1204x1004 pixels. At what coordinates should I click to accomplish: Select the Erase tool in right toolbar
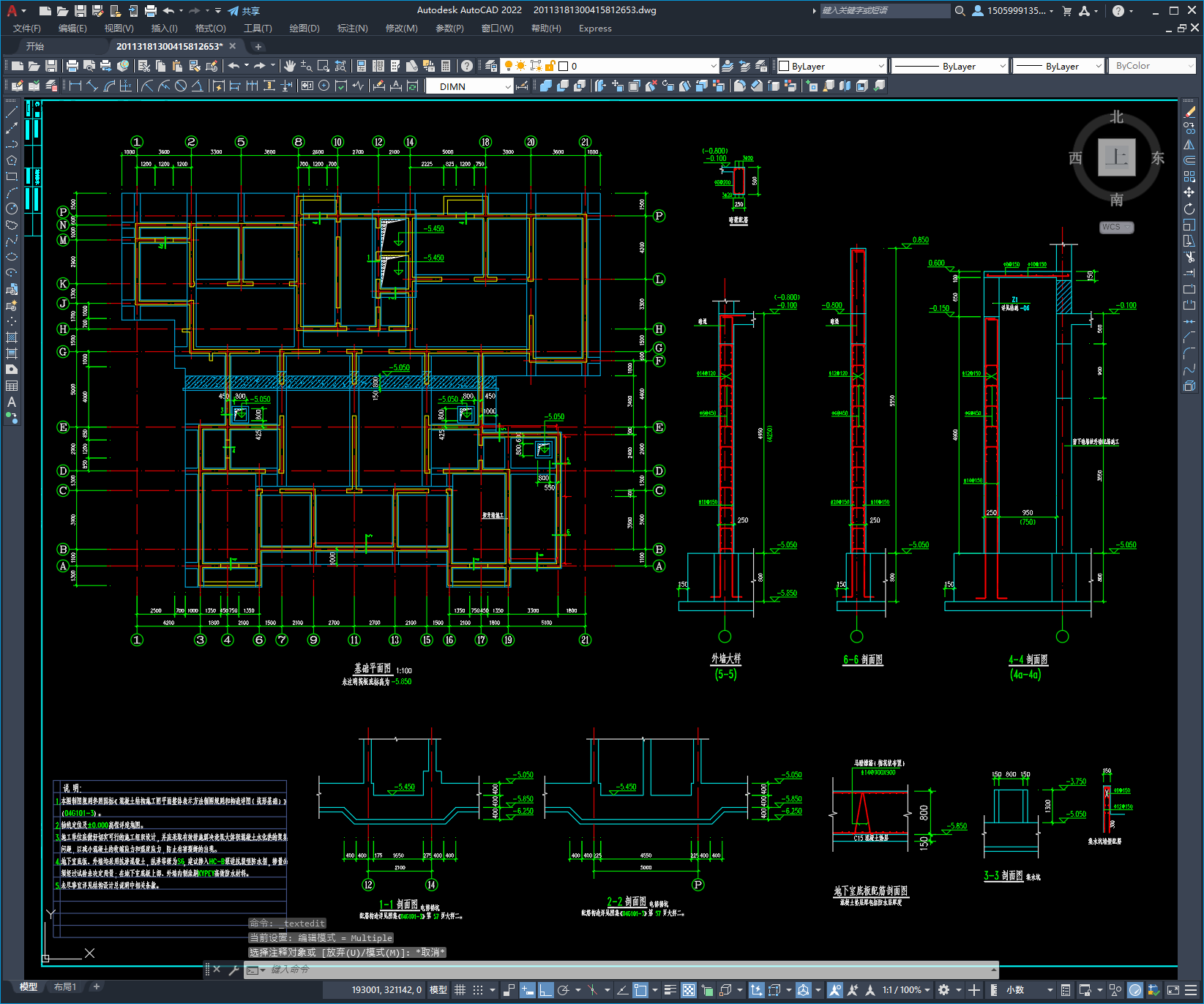pos(1189,112)
